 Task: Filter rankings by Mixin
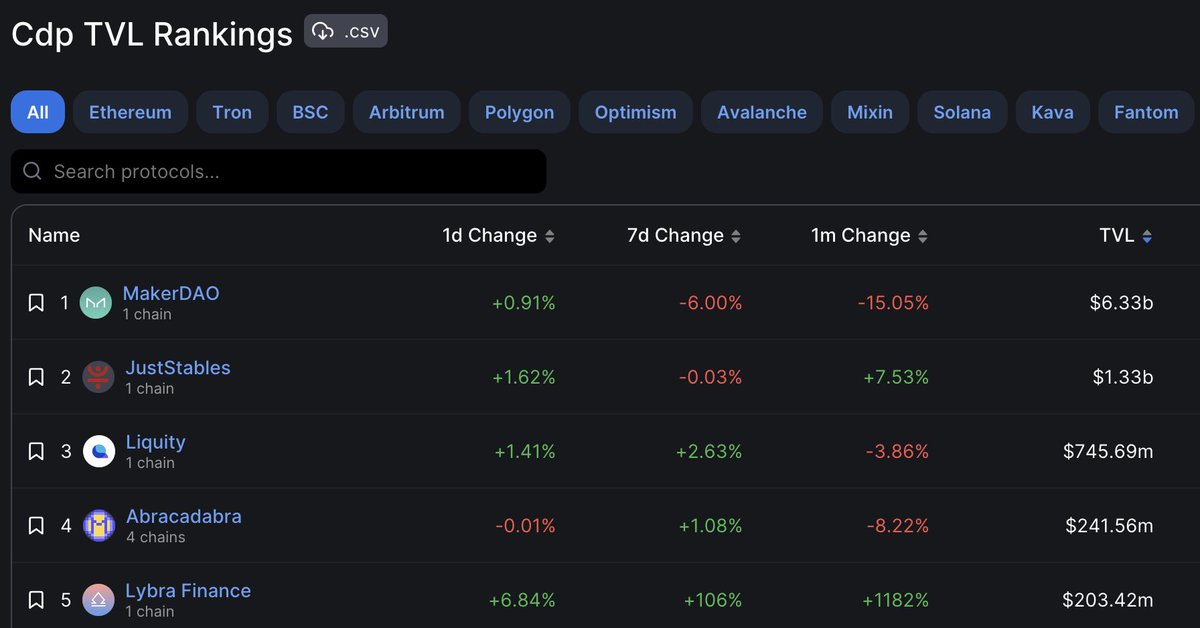coord(870,112)
